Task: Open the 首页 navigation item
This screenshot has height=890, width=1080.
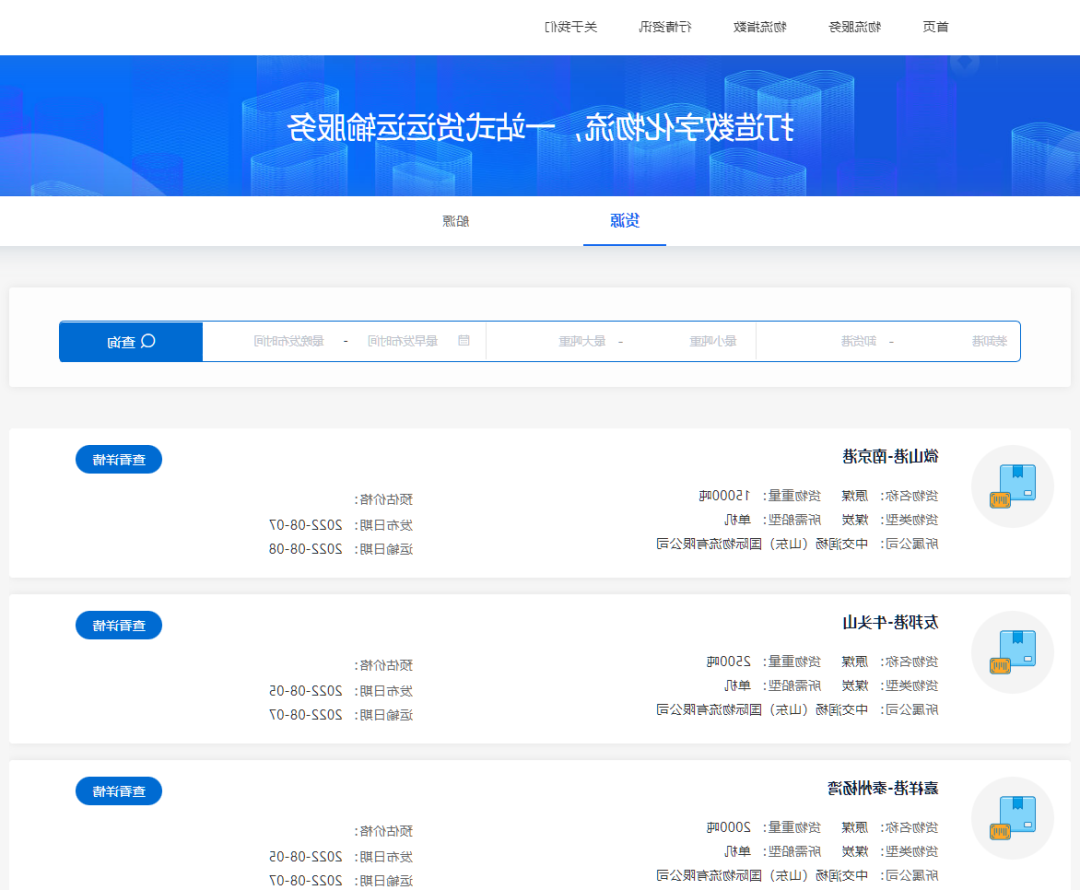Action: click(x=935, y=27)
